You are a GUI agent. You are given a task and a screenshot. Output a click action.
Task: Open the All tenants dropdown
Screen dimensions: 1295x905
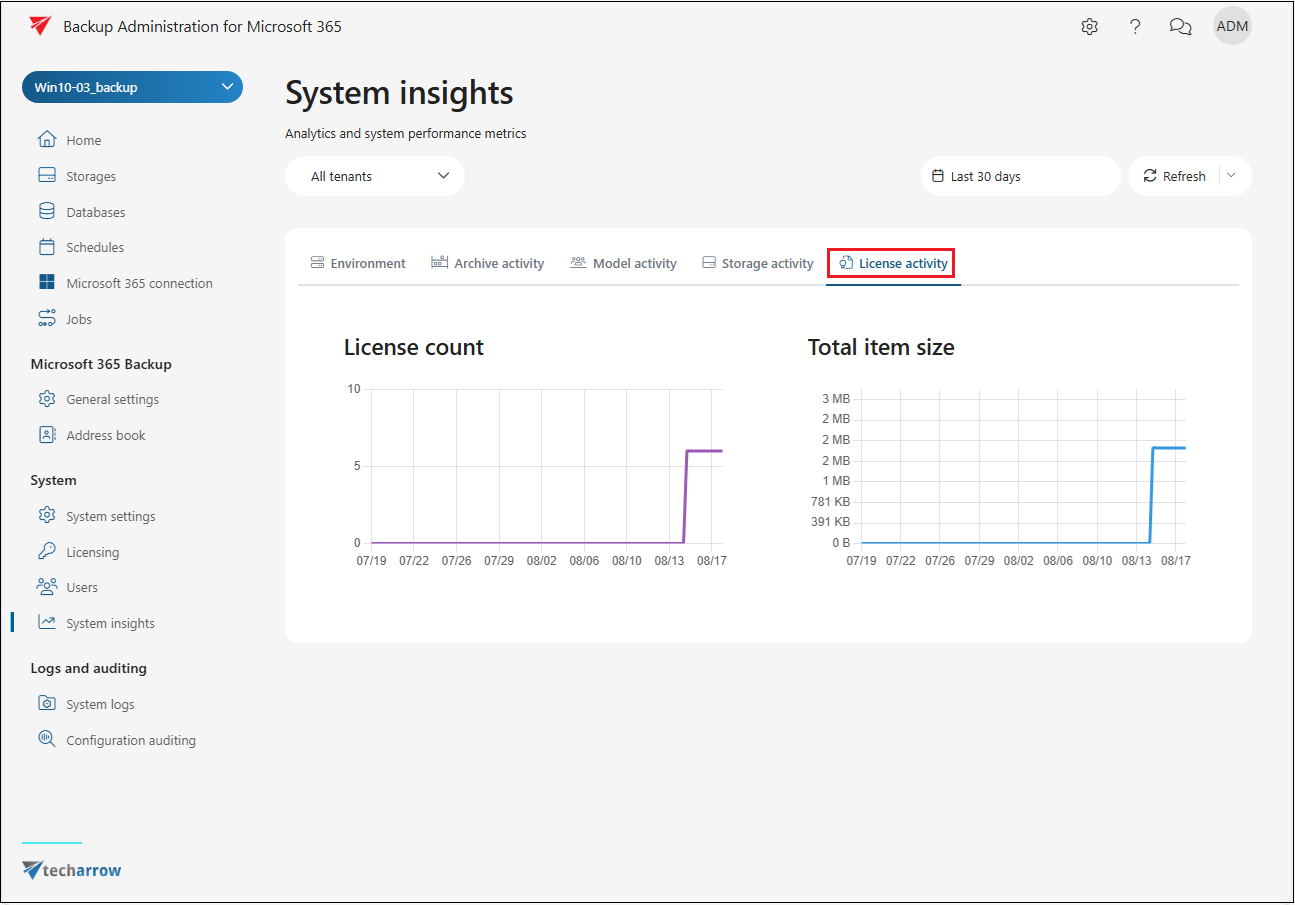pos(375,176)
